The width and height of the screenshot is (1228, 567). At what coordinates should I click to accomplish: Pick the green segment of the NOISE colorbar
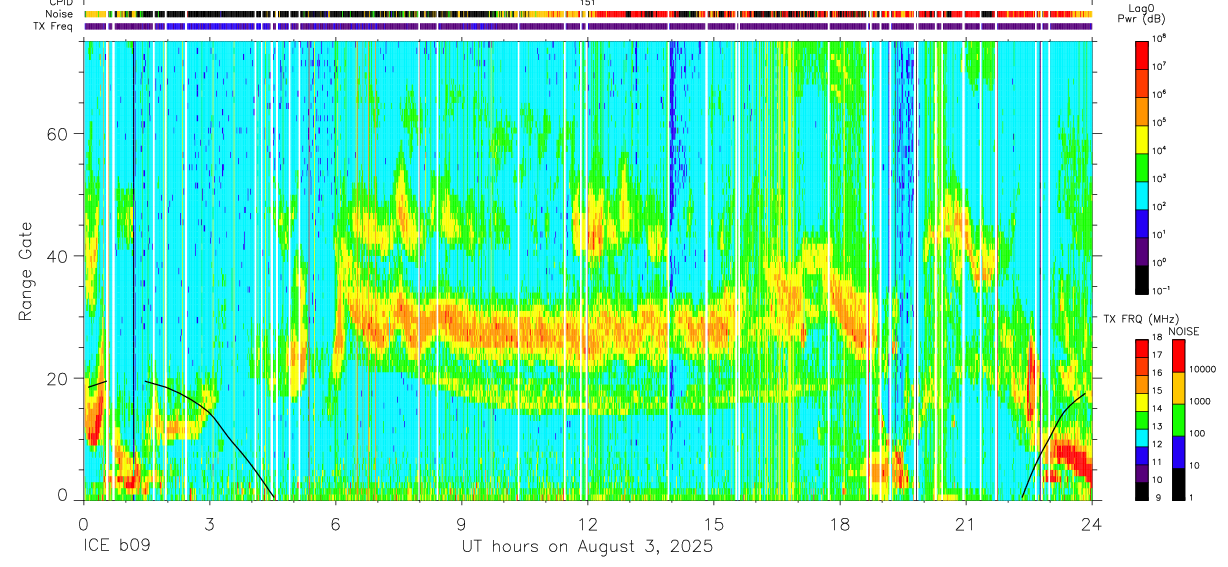click(x=1180, y=419)
